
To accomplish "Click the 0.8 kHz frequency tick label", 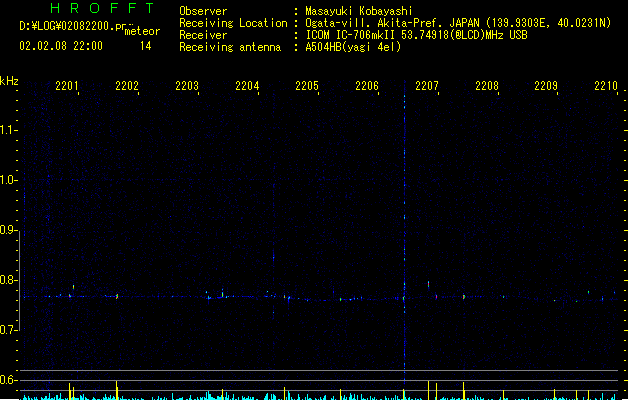I will pos(9,280).
